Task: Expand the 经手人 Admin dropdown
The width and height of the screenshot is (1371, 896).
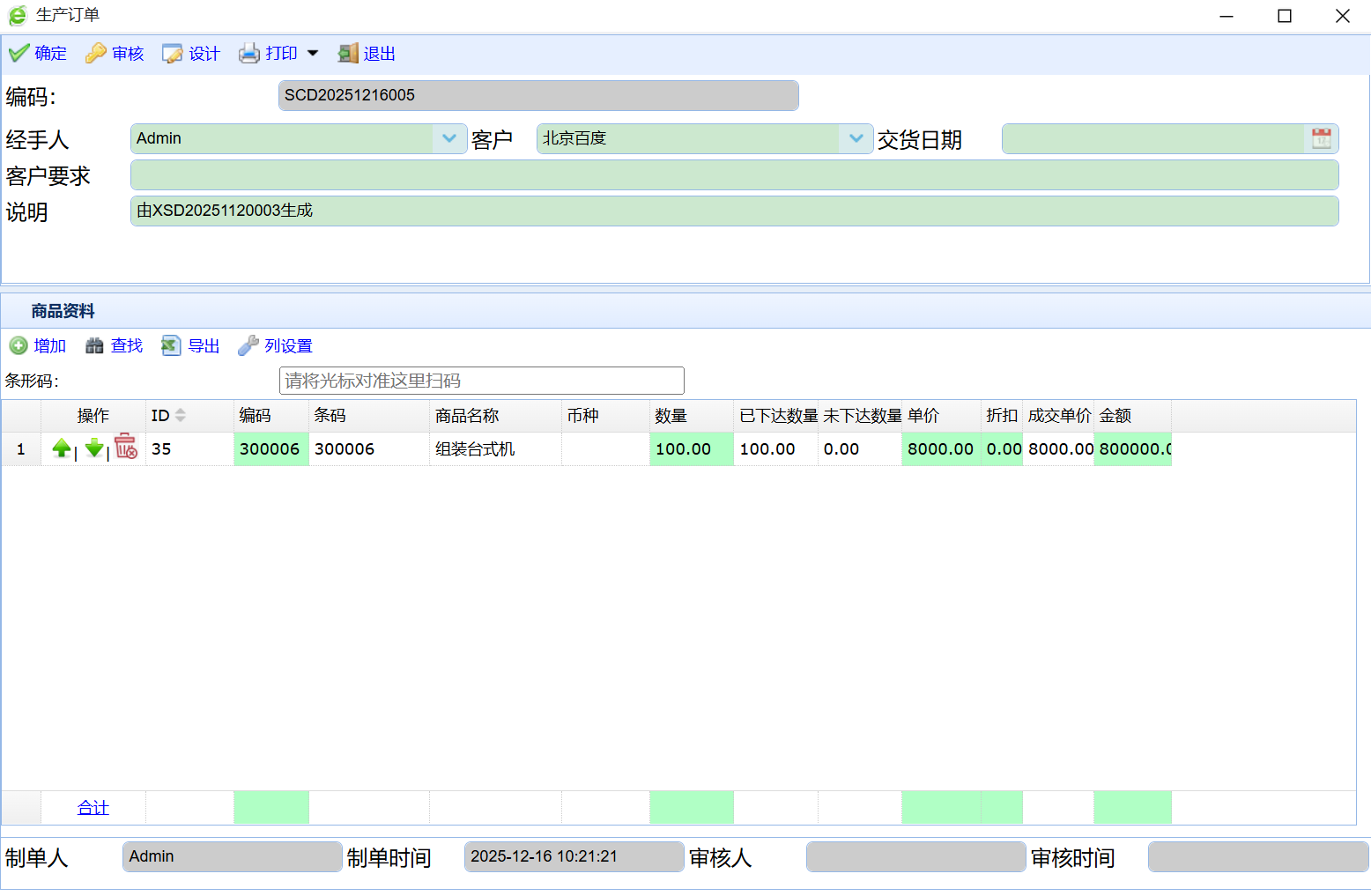Action: [x=449, y=138]
